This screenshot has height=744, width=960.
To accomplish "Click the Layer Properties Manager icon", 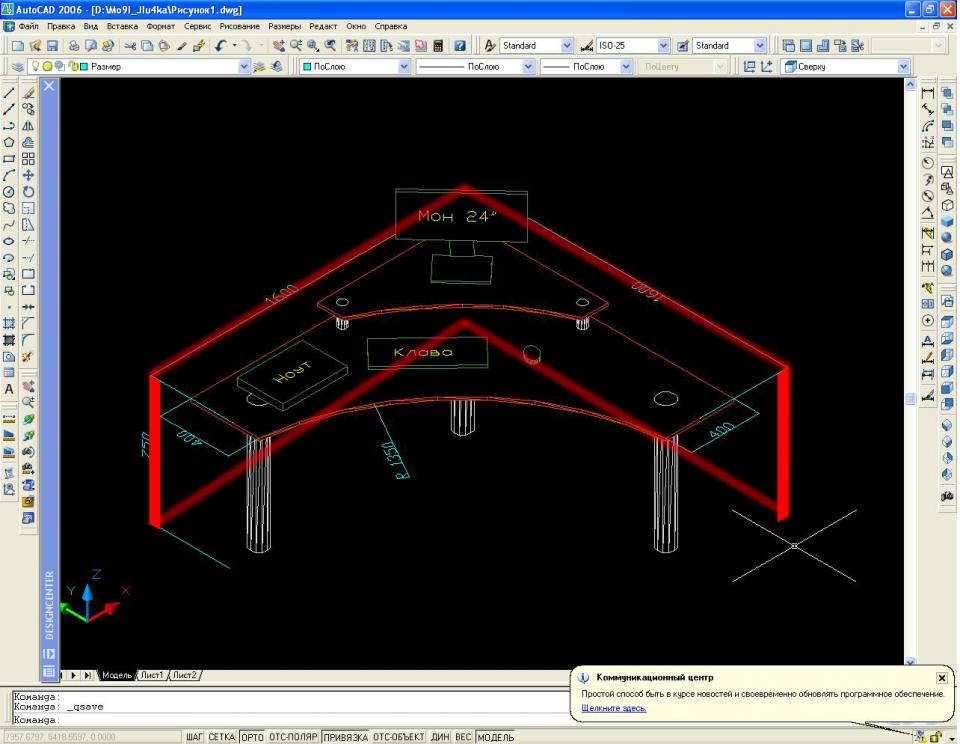I will click(x=17, y=67).
